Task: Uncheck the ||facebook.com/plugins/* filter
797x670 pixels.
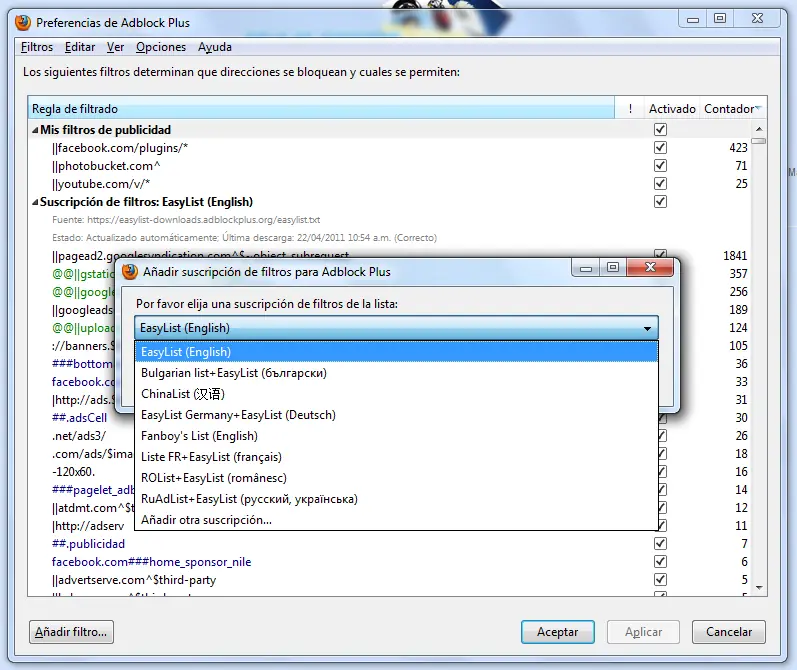Action: pos(660,147)
